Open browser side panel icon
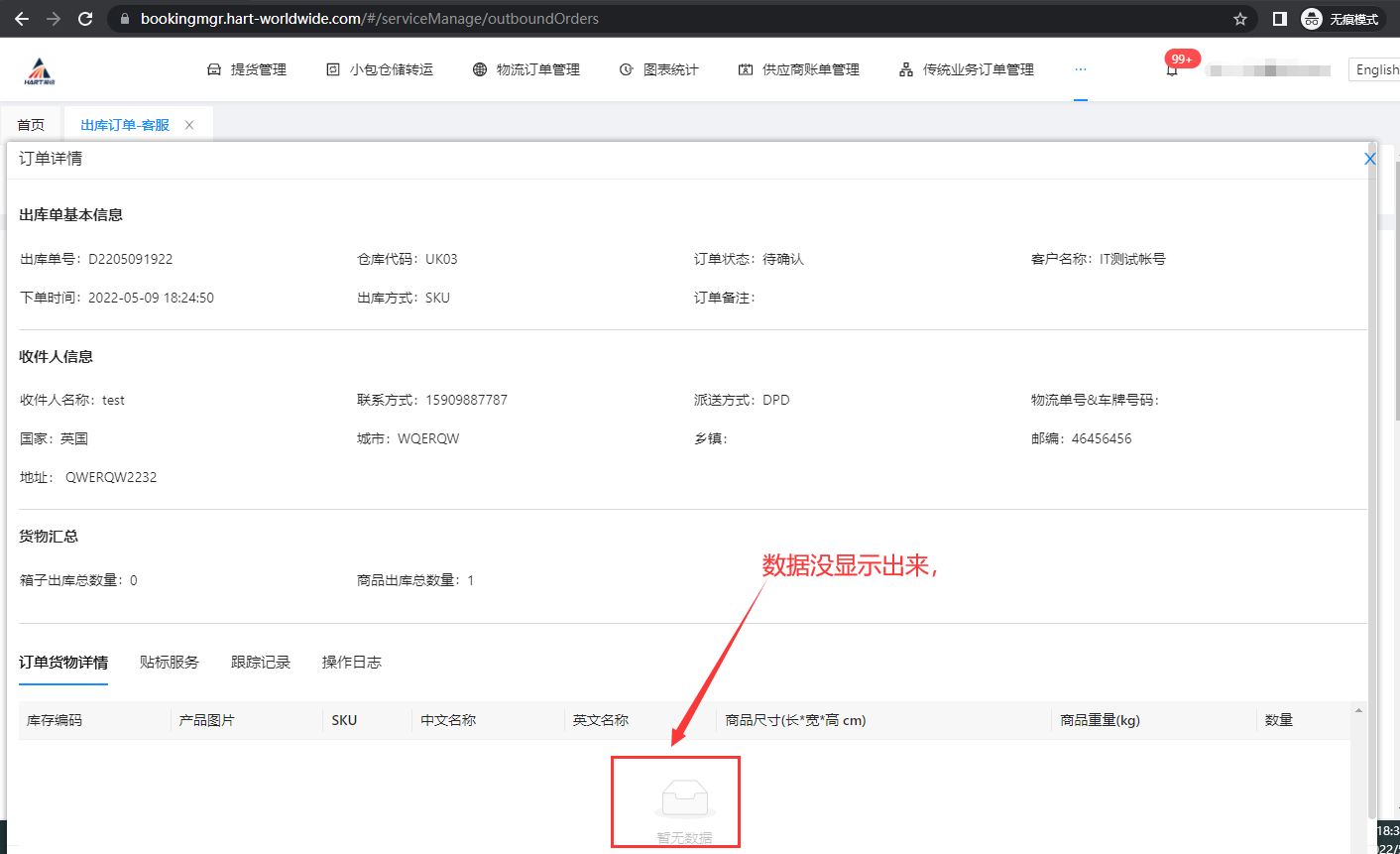This screenshot has width=1400, height=854. (x=1279, y=19)
